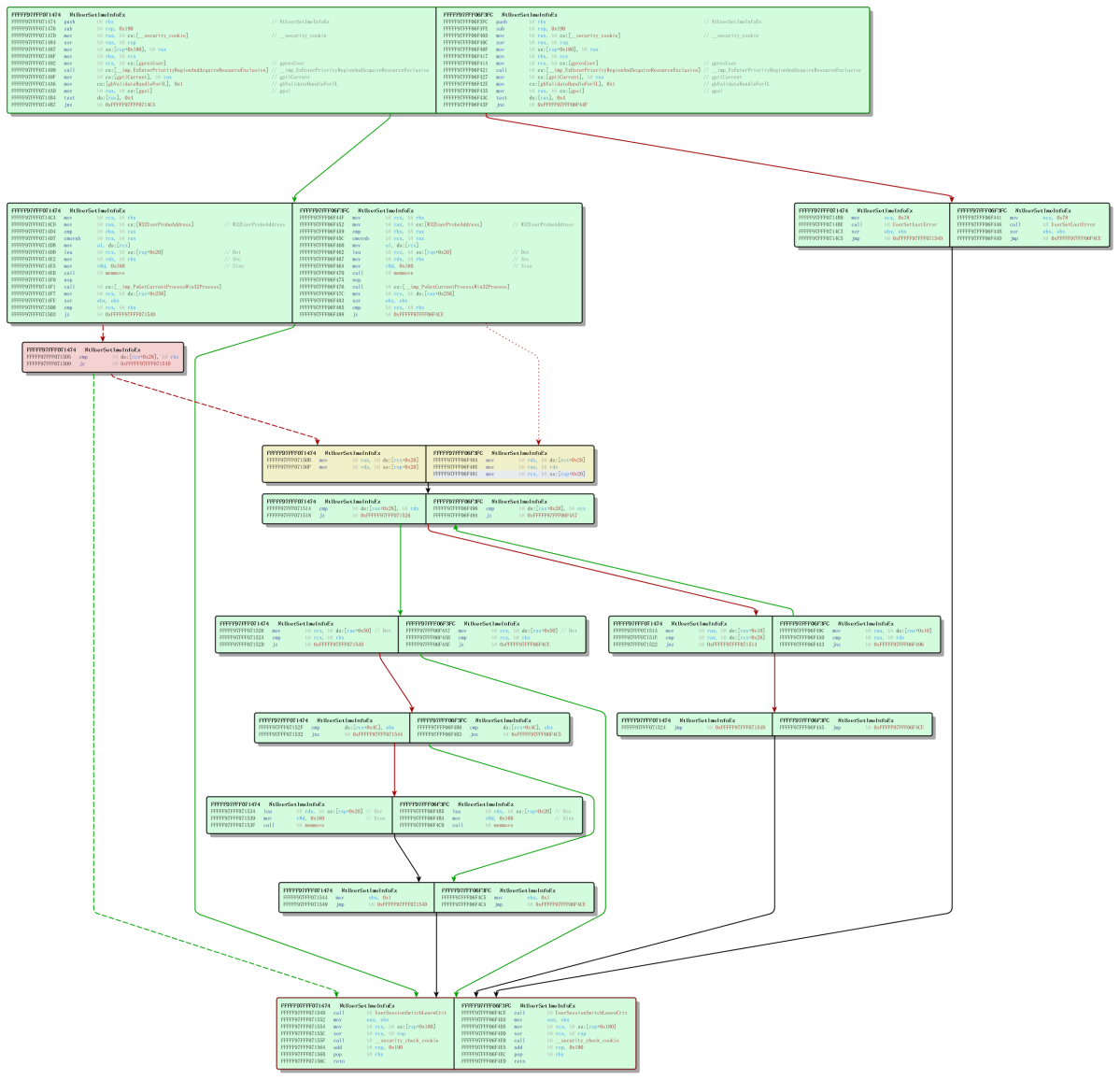Click 'jmp 0xFFFFF97FFF06F4CE' at address FFFFF97FFF06F4CA
This screenshot has height=1080, width=1120.
tap(515, 905)
